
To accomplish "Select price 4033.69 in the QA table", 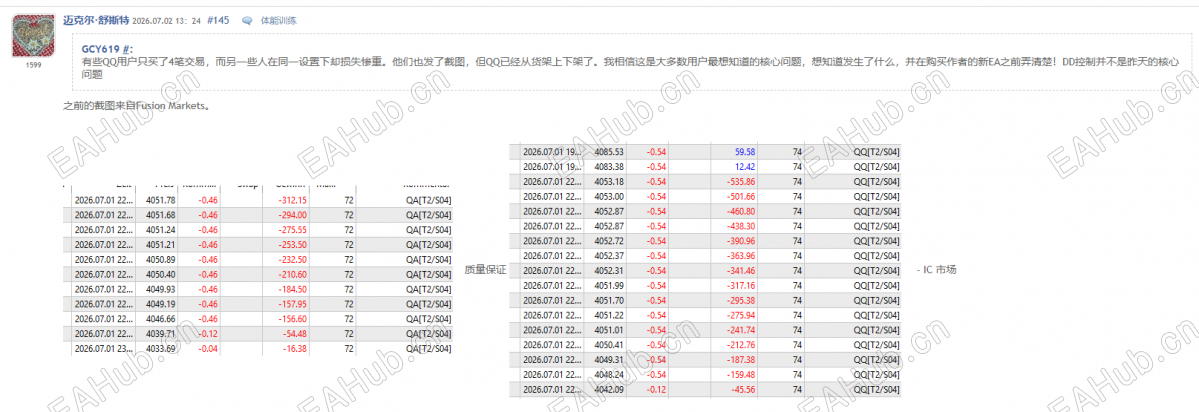I will click(x=160, y=348).
